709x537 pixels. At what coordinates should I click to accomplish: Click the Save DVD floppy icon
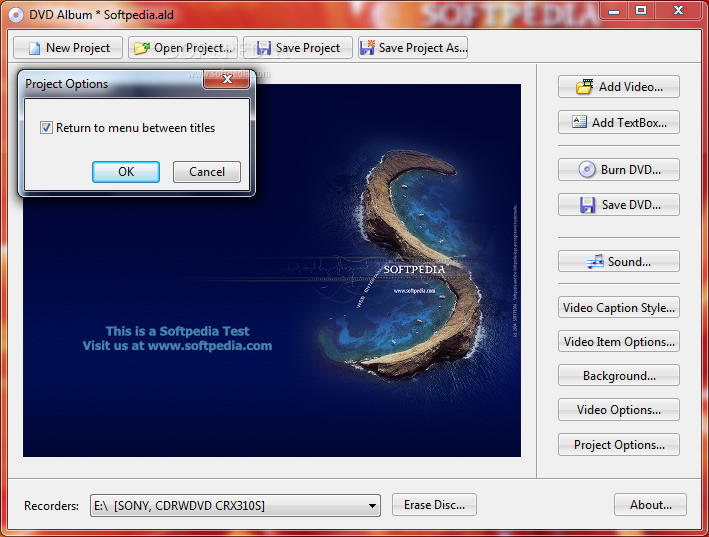pyautogui.click(x=587, y=205)
